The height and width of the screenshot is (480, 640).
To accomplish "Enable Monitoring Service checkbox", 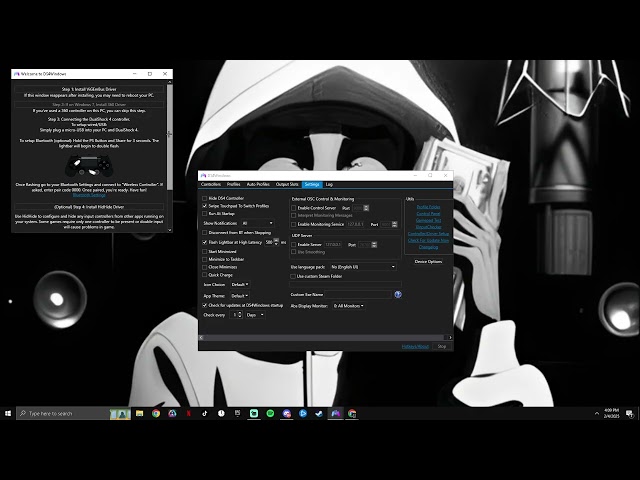I will [x=293, y=224].
